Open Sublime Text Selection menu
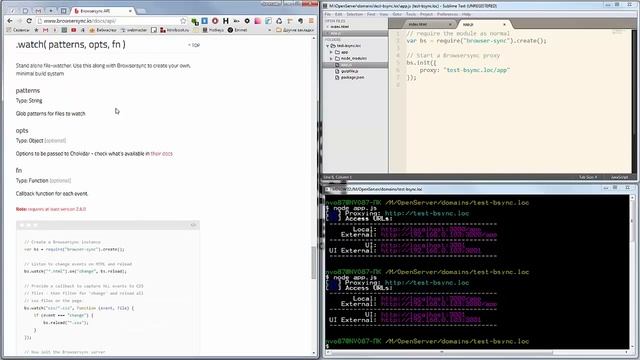The image size is (640, 360). (x=355, y=14)
